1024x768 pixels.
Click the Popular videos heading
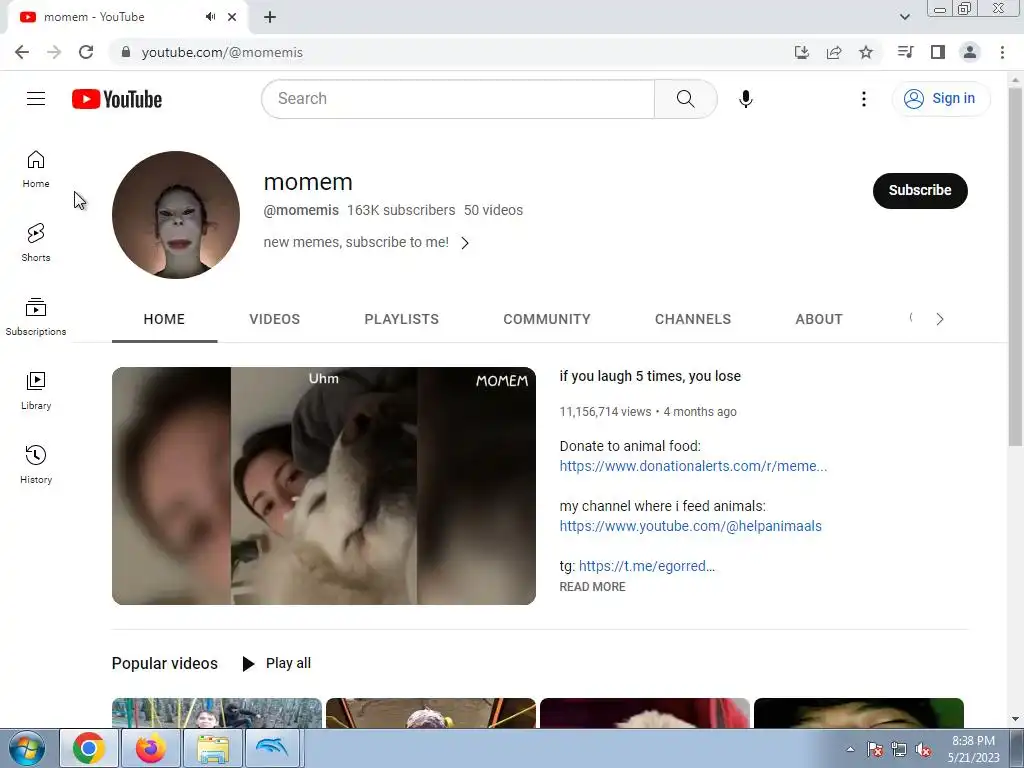click(165, 664)
